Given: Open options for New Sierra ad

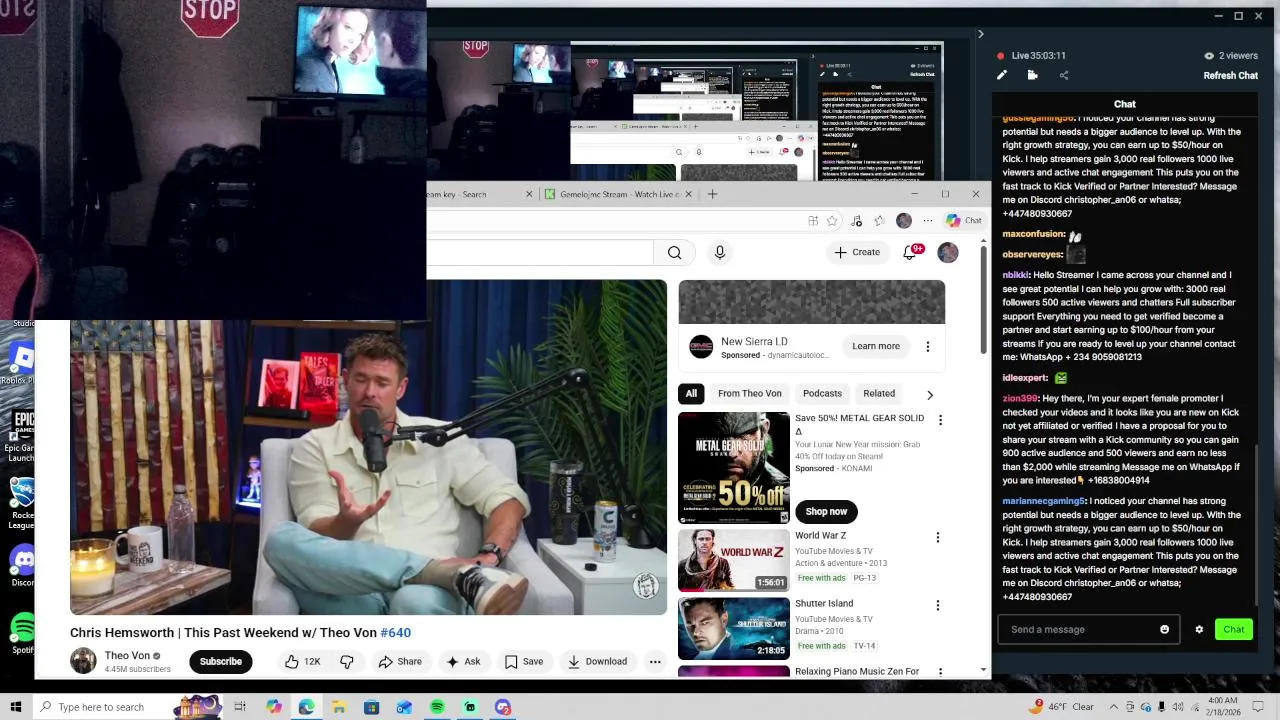Looking at the screenshot, I should pos(927,347).
